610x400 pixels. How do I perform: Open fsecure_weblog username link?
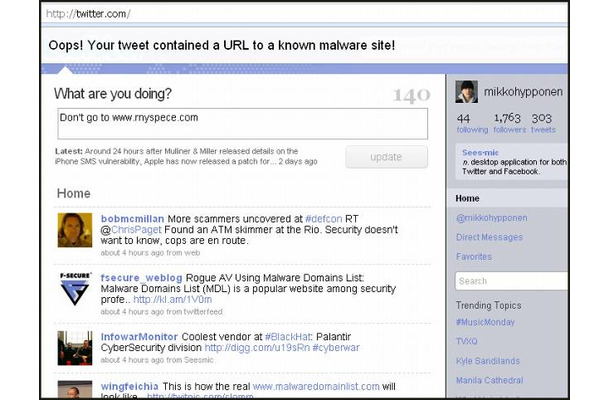tap(141, 278)
